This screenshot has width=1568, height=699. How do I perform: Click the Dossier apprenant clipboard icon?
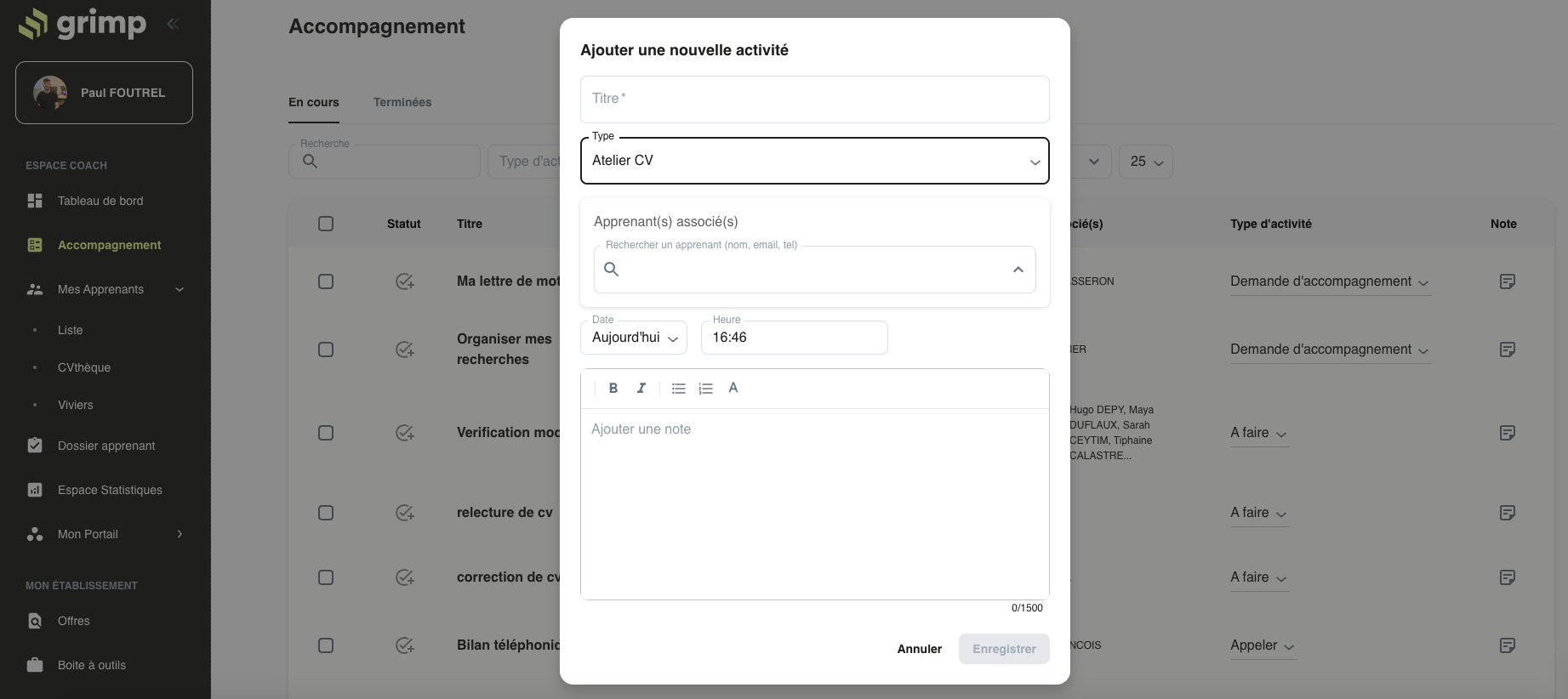tap(35, 446)
